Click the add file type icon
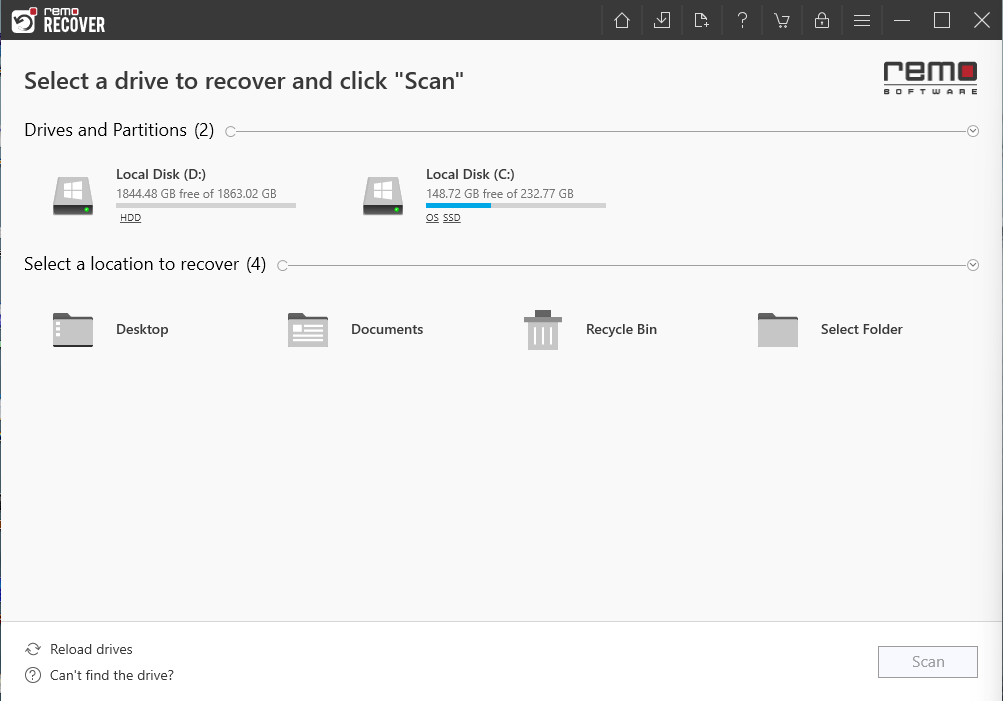Image resolution: width=1003 pixels, height=701 pixels. 702,20
